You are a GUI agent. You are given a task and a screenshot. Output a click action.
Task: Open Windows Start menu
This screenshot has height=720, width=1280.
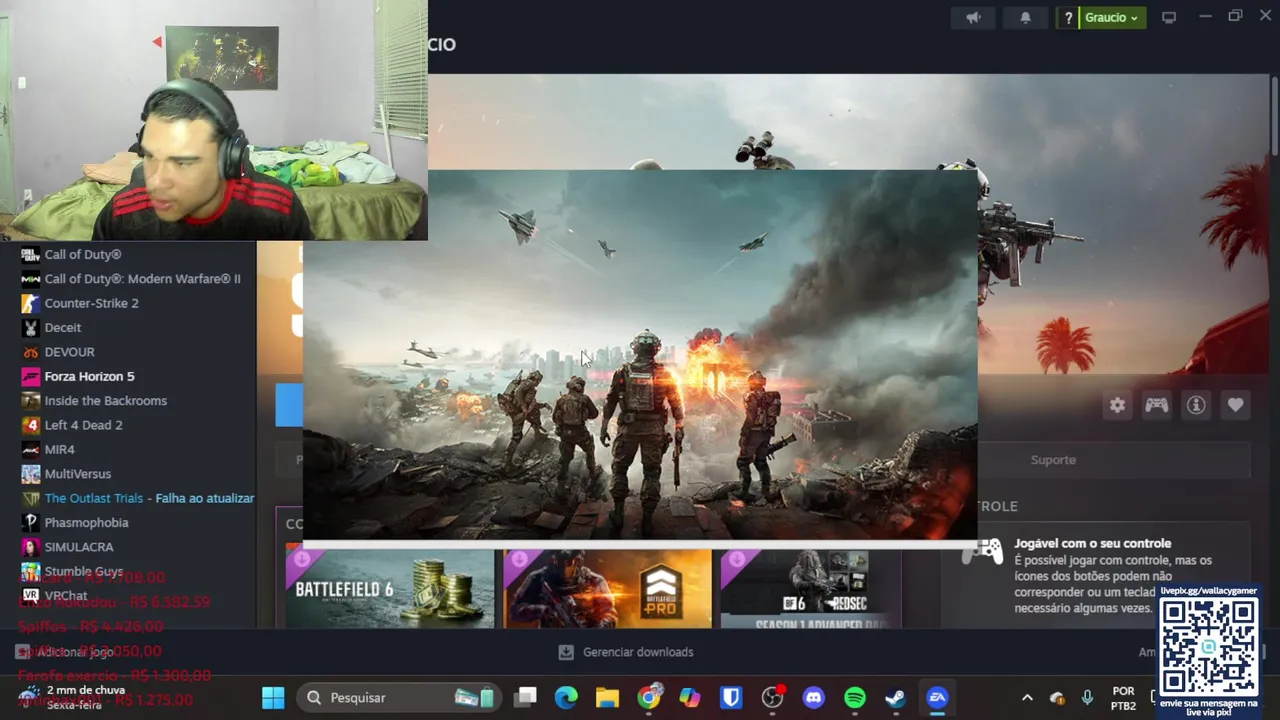click(x=273, y=698)
